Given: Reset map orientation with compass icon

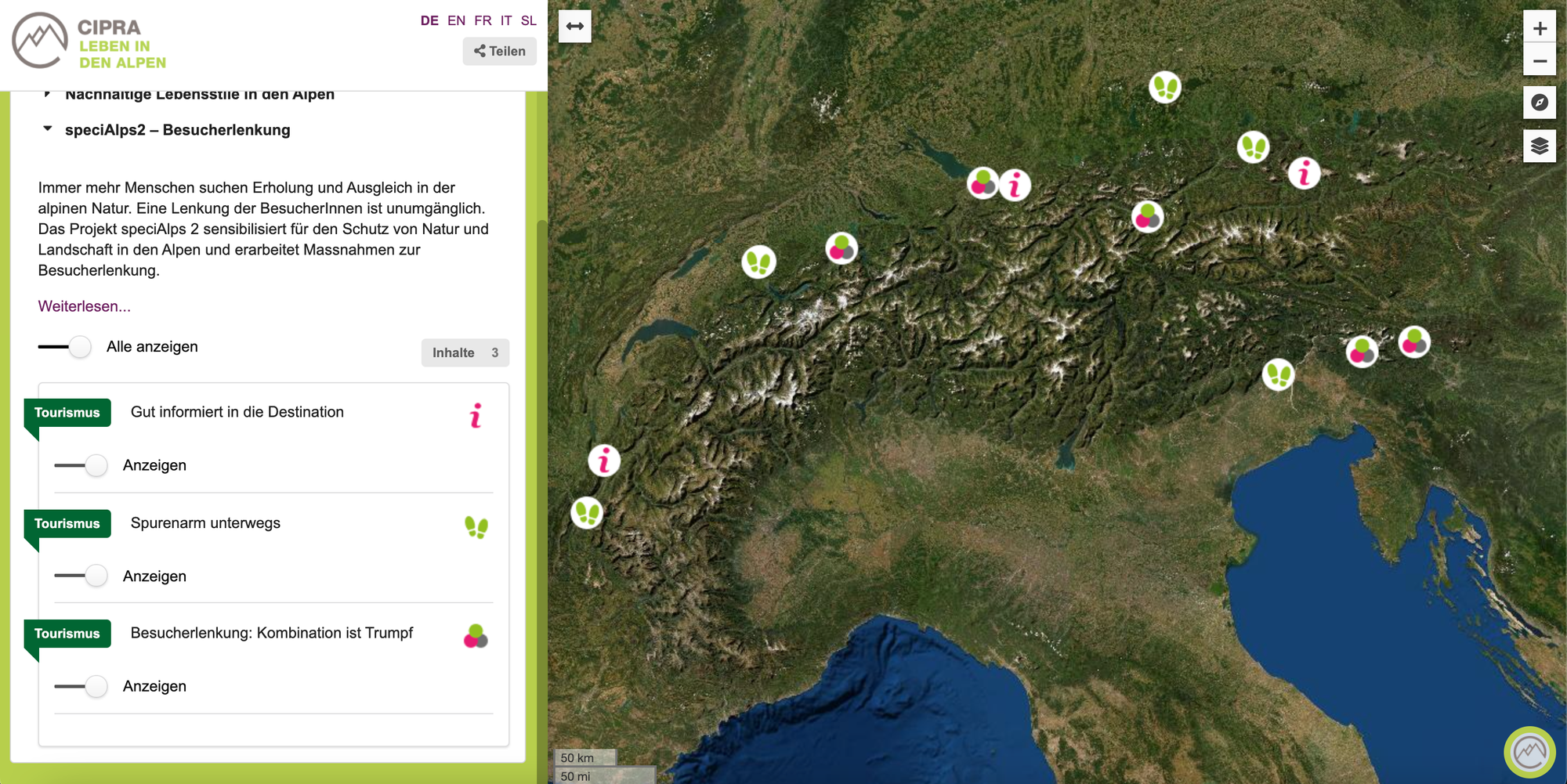Looking at the screenshot, I should tap(1539, 103).
